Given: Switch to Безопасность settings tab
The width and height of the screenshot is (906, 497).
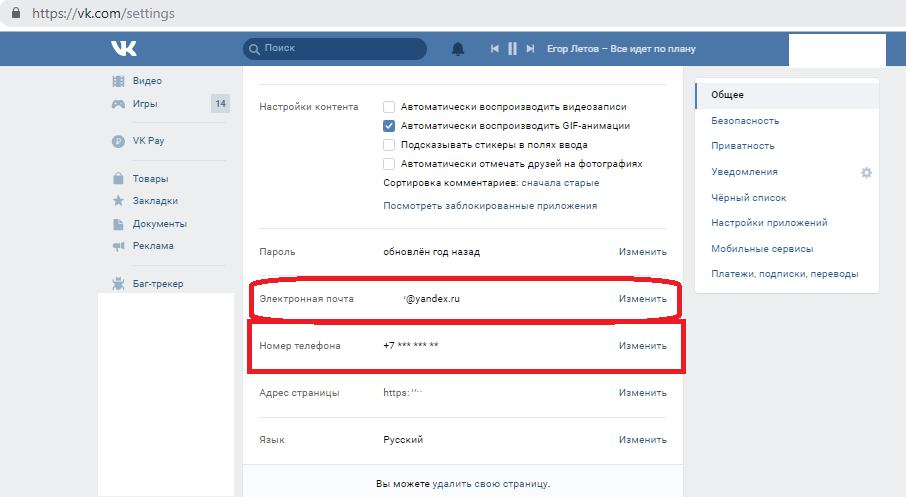Looking at the screenshot, I should coord(745,121).
